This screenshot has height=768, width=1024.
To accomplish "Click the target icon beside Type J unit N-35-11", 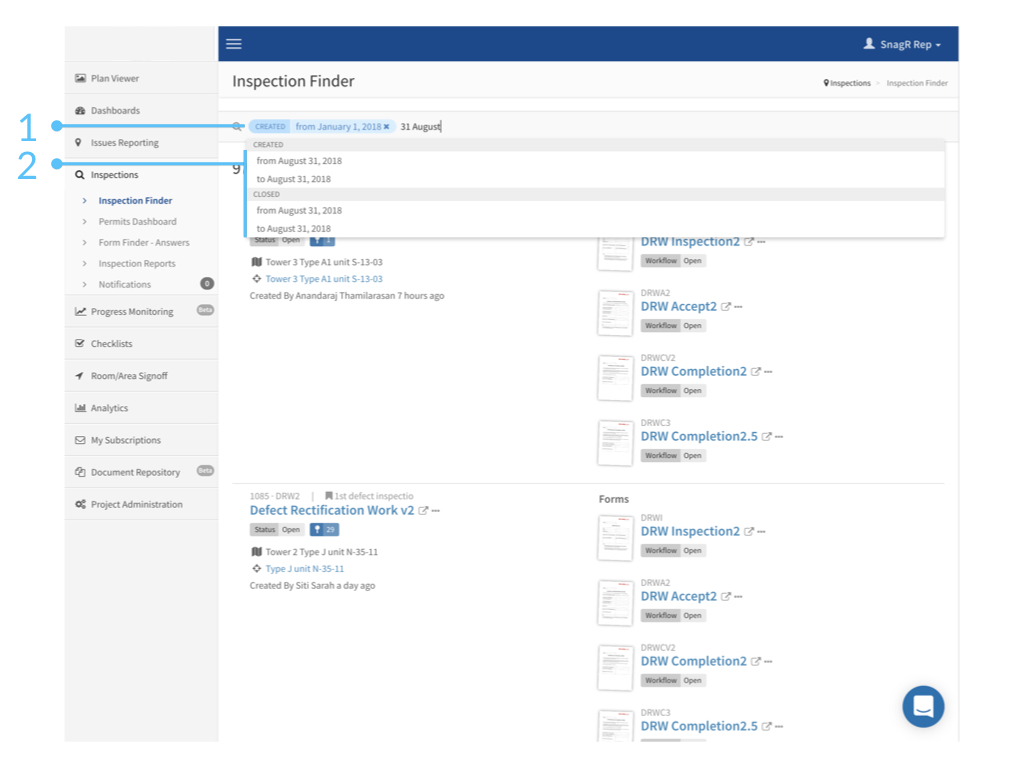I will pyautogui.click(x=257, y=569).
